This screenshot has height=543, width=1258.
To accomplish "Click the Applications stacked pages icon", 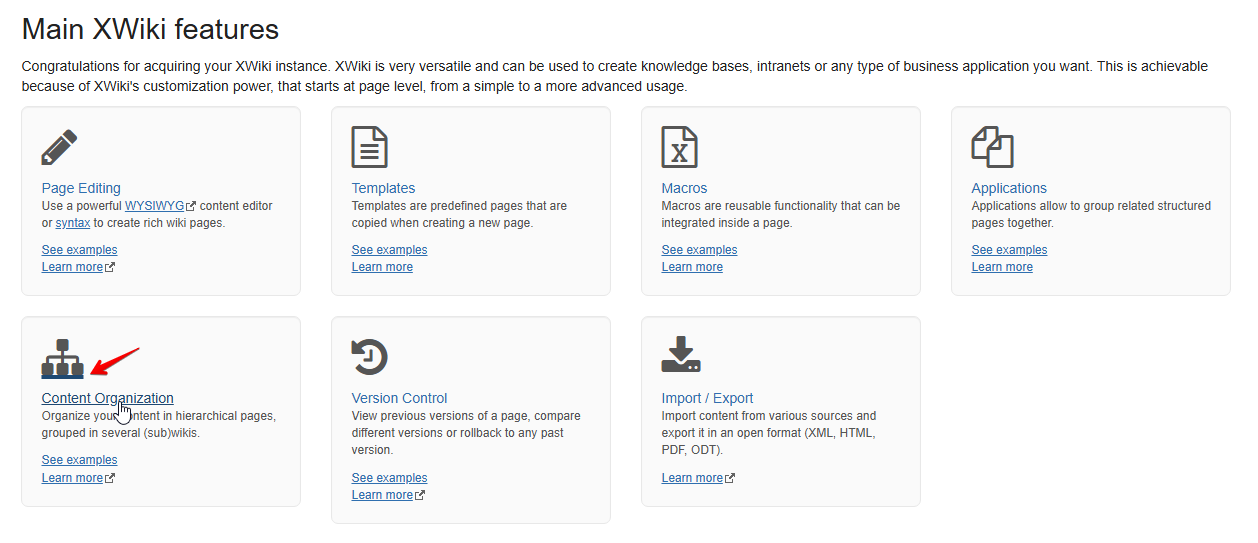I will [x=993, y=147].
